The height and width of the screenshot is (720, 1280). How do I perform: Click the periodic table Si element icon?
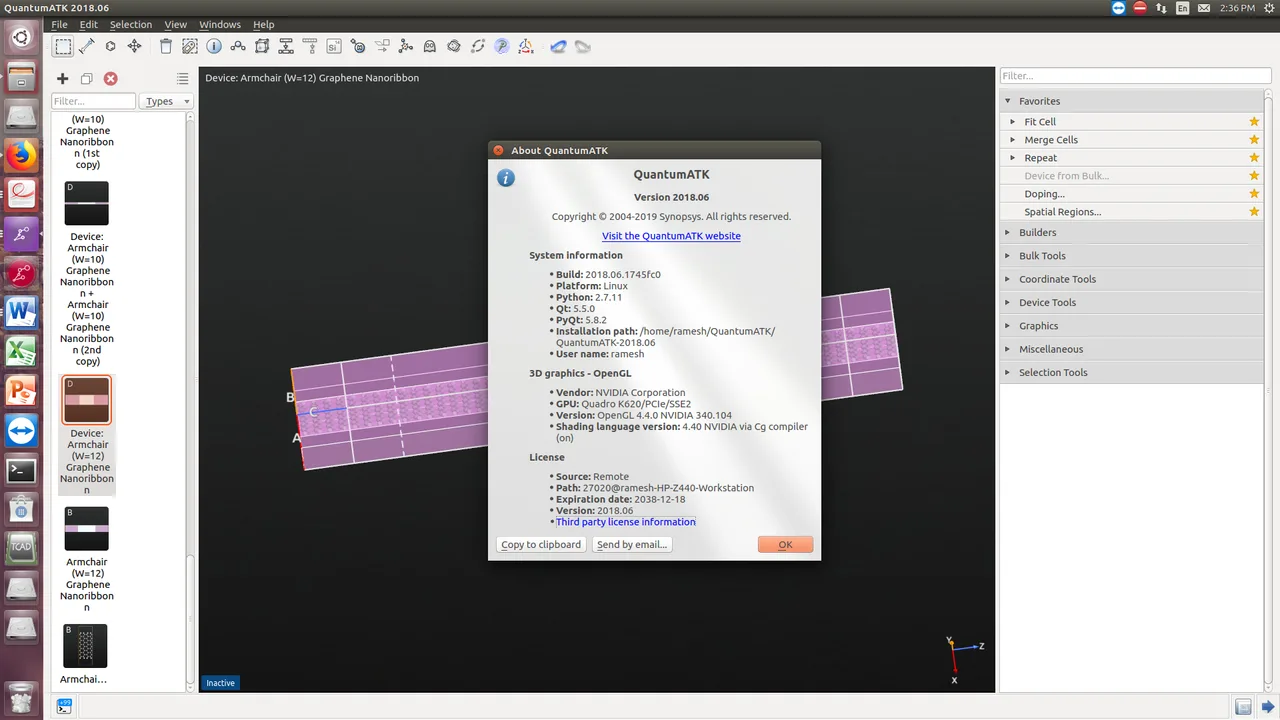[x=334, y=46]
